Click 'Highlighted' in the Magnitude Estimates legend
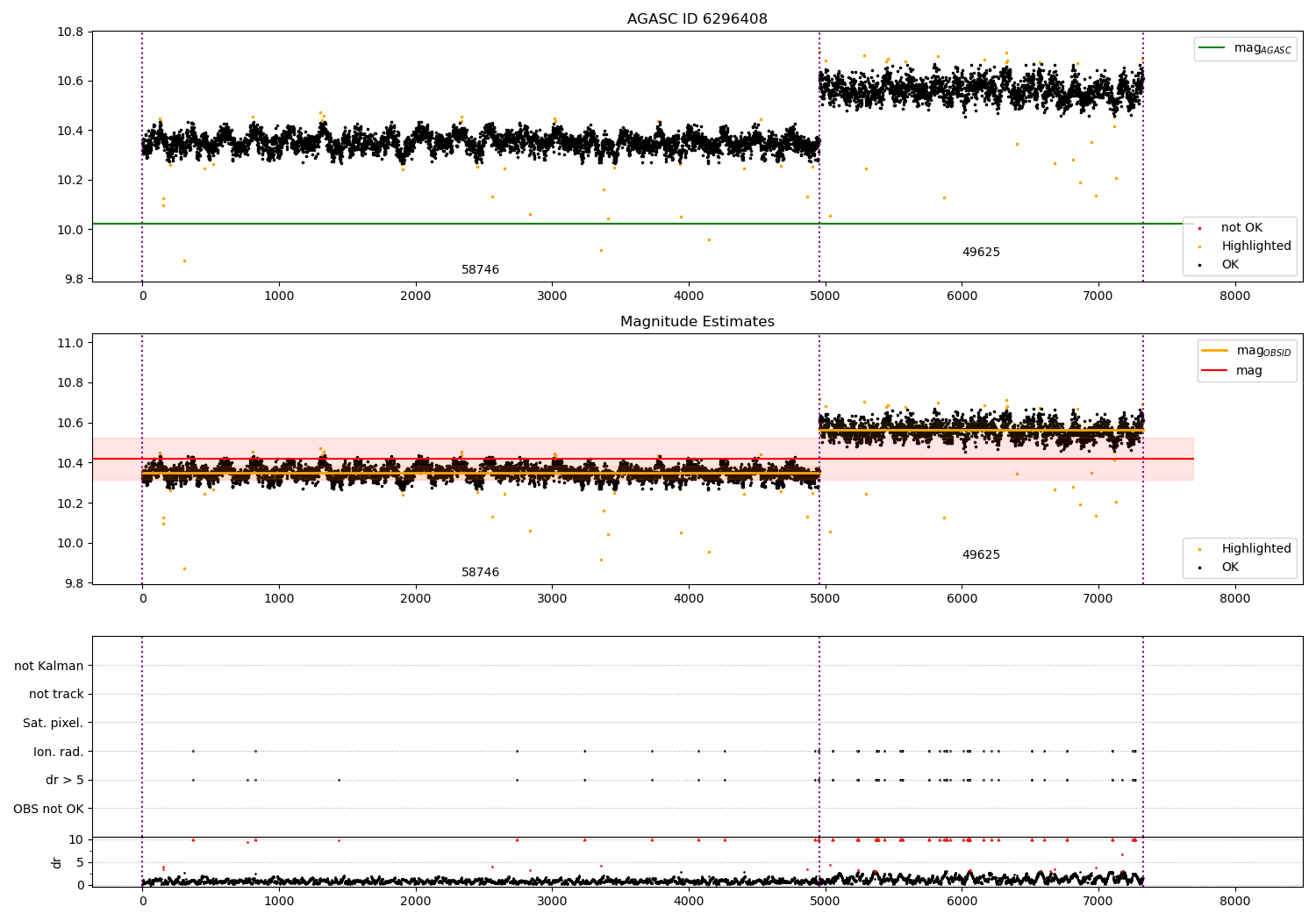This screenshot has width=1316, height=921. tap(1256, 549)
